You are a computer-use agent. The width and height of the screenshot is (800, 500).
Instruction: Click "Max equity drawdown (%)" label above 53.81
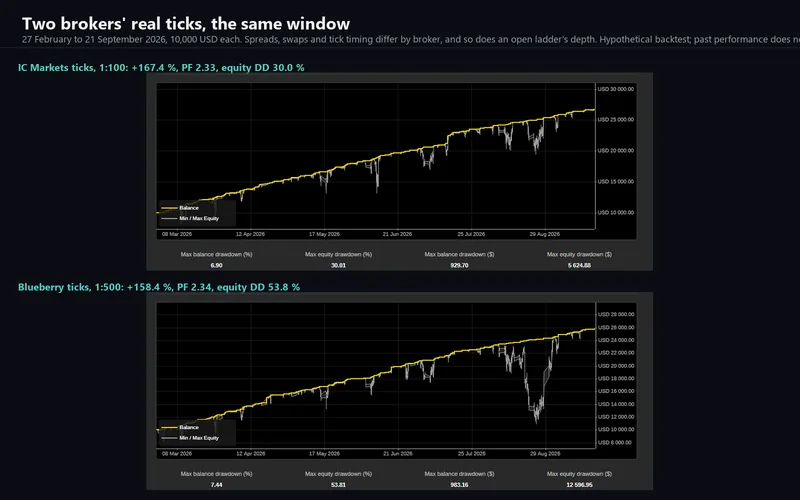(x=338, y=473)
